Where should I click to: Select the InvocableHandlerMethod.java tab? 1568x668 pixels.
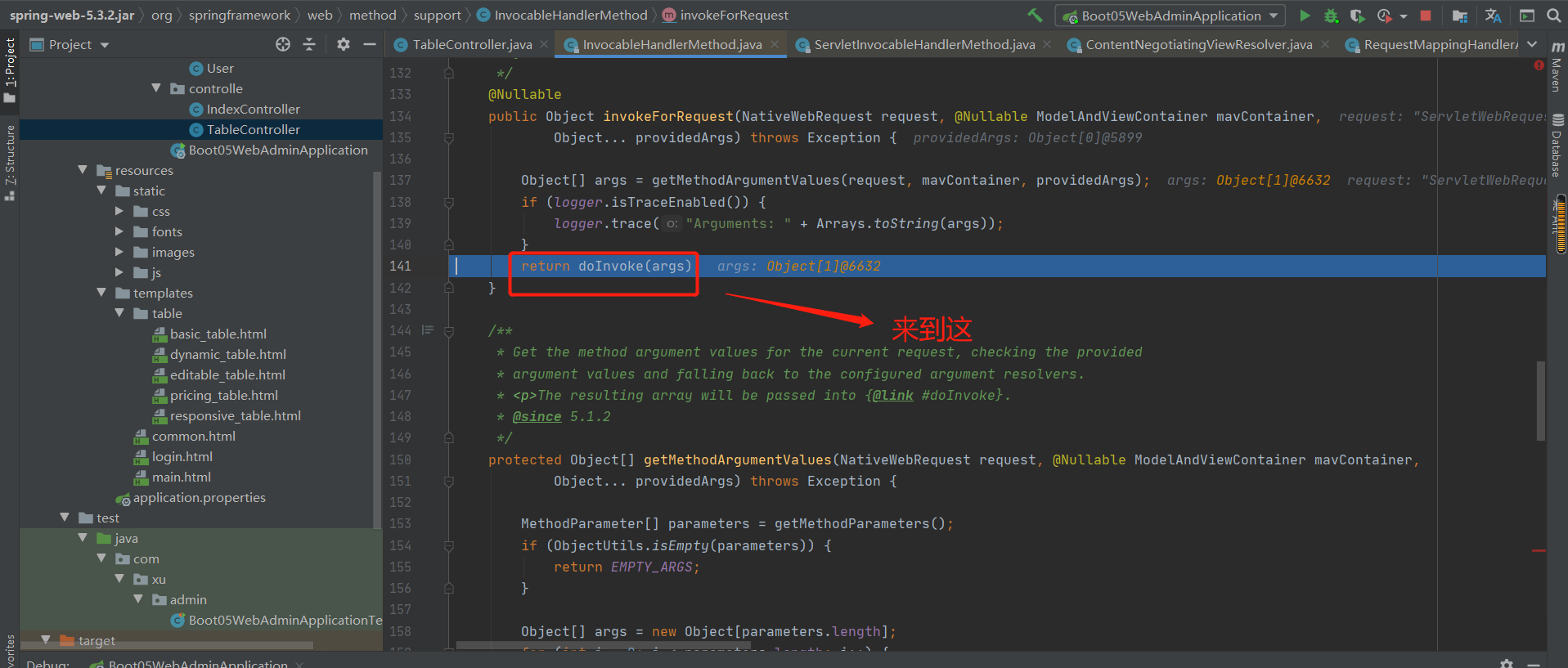coord(672,45)
